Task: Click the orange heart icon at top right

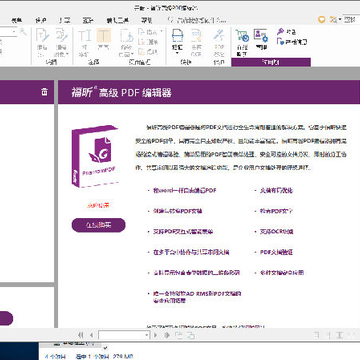Action: pos(322,20)
